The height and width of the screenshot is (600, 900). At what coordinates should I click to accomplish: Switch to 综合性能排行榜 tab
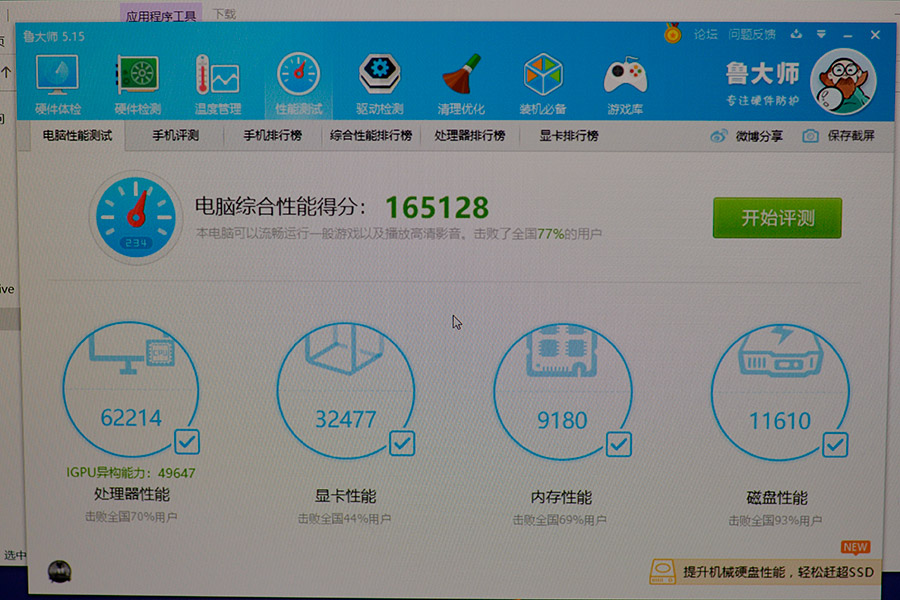click(x=371, y=136)
